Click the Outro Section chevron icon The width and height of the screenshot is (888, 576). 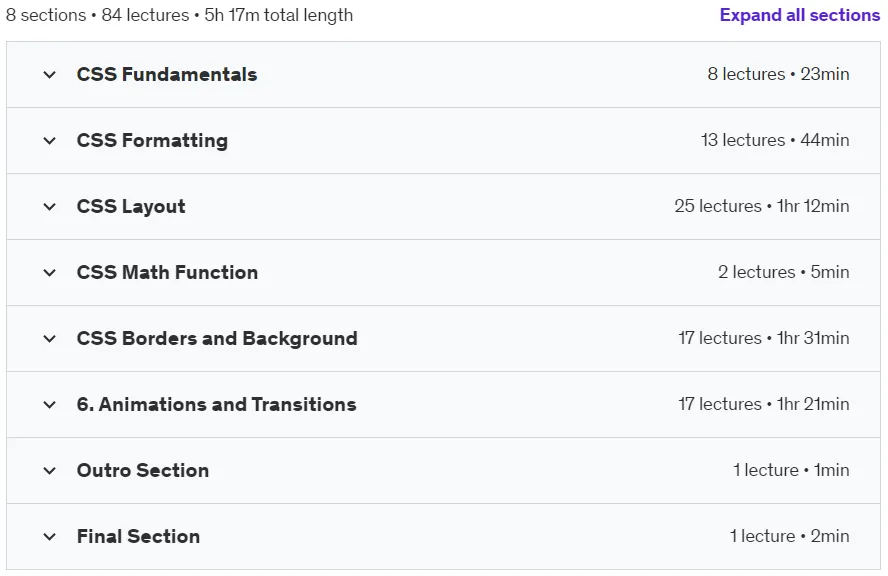tap(50, 471)
